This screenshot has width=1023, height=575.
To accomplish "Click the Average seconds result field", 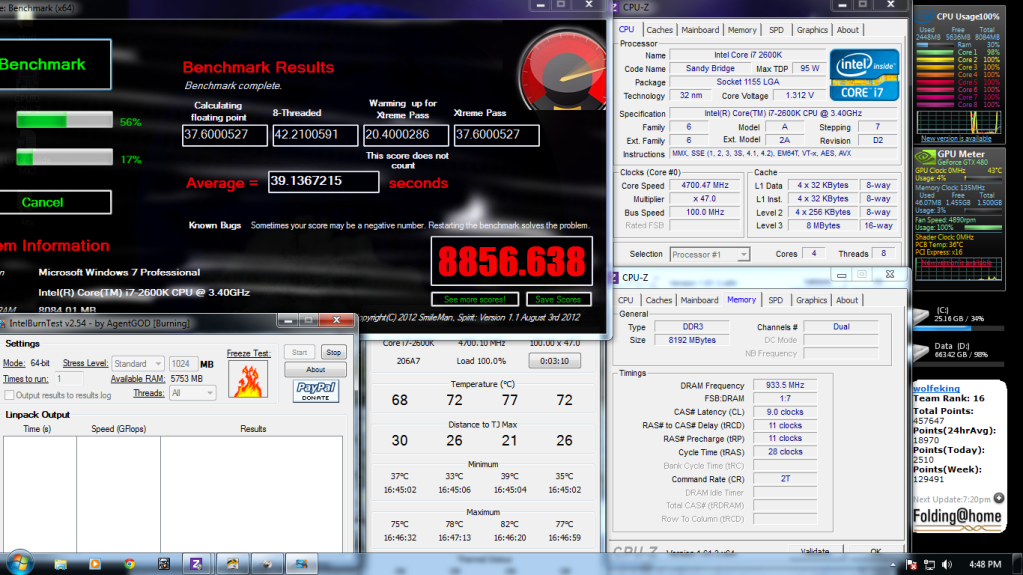I will [323, 181].
